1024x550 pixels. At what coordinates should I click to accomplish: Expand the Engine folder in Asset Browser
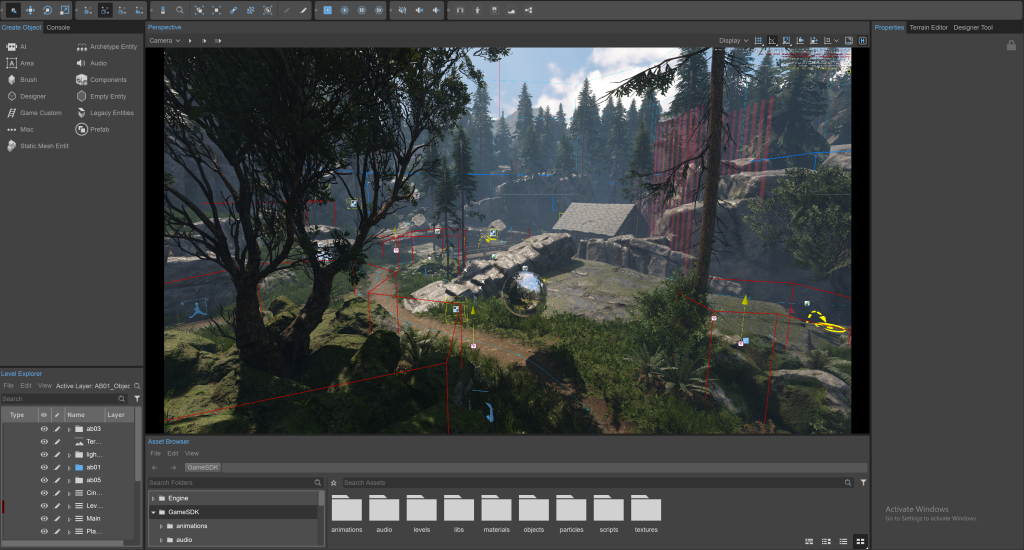[153, 498]
